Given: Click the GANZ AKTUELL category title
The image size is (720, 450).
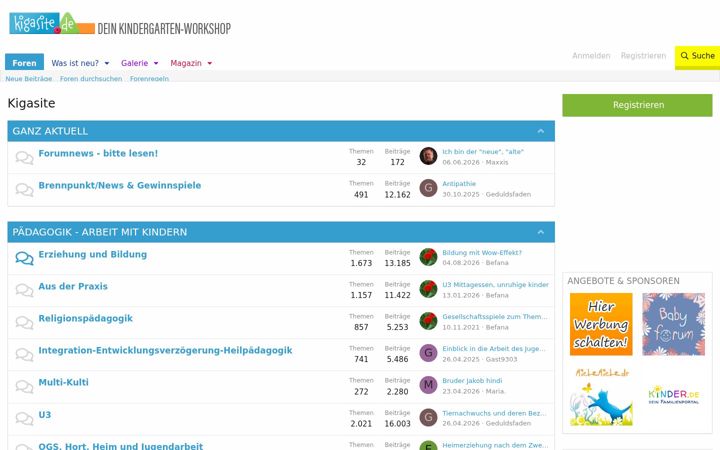Looking at the screenshot, I should pyautogui.click(x=50, y=131).
